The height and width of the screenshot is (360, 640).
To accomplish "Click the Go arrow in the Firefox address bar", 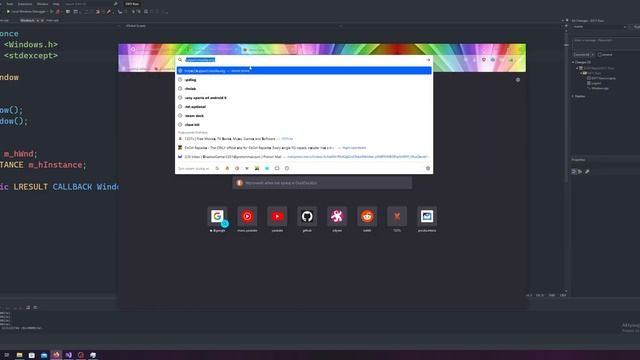I will point(428,60).
